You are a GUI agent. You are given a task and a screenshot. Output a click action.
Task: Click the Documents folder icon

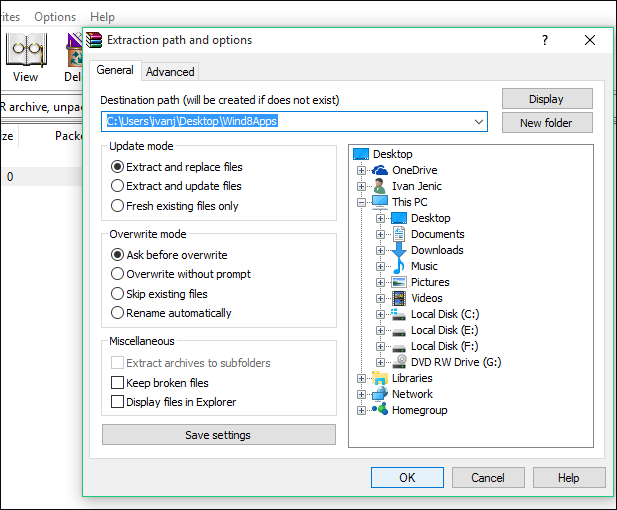pyautogui.click(x=399, y=234)
